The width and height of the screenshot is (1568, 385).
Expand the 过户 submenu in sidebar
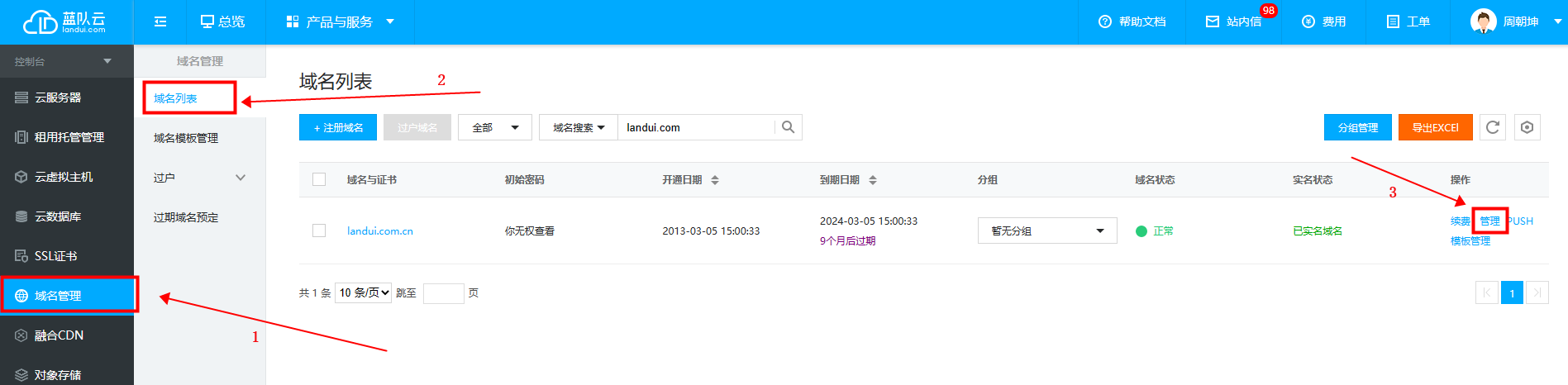[199, 178]
